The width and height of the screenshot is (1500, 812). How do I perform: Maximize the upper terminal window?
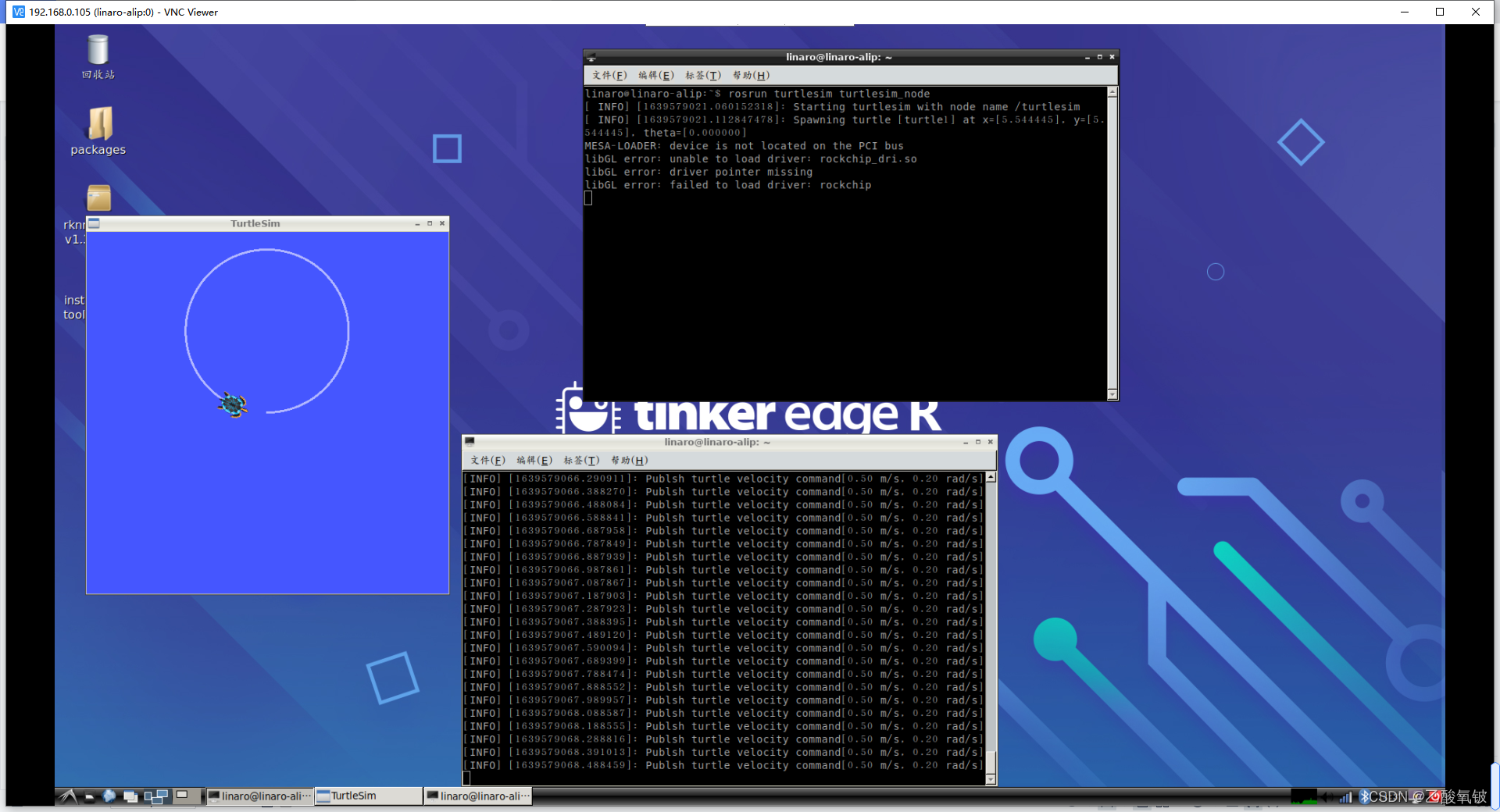pyautogui.click(x=1099, y=57)
